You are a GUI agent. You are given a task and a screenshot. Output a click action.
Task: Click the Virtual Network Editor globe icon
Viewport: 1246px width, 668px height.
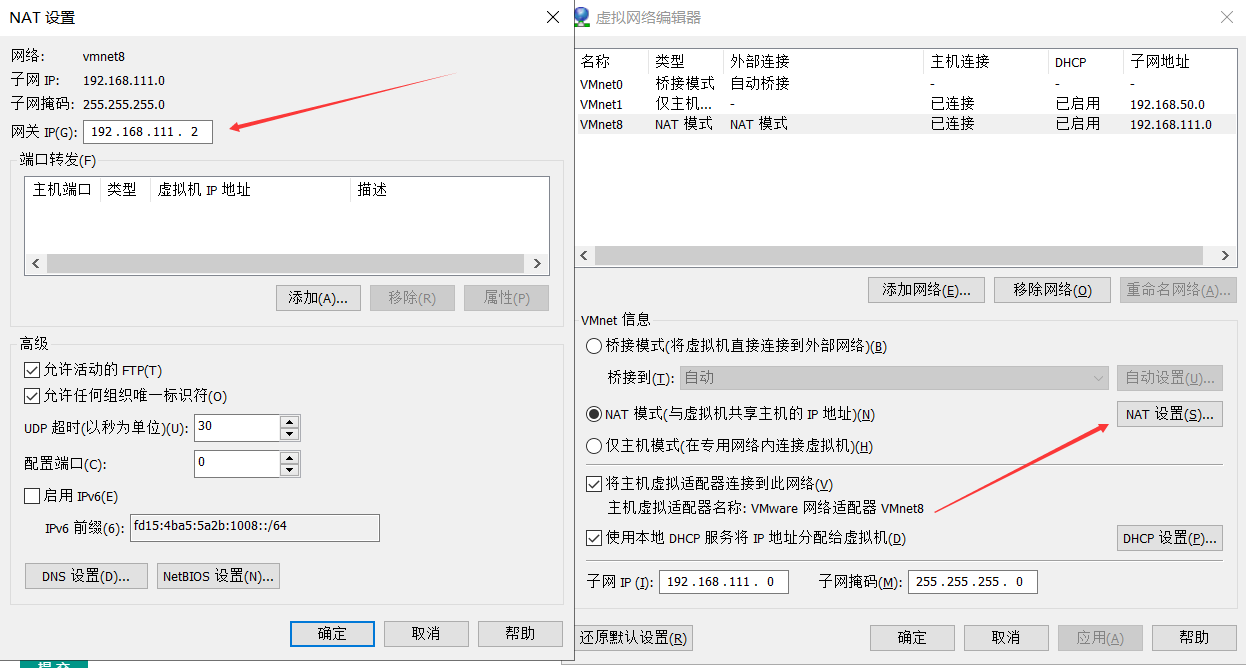tap(582, 17)
